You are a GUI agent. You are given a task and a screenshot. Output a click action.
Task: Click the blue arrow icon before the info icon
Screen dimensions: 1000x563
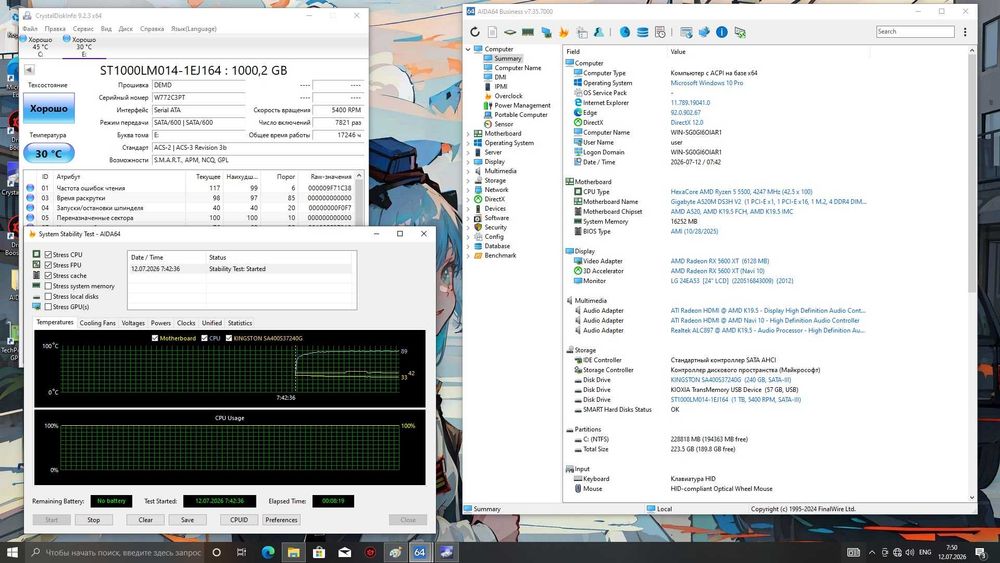[x=704, y=32]
